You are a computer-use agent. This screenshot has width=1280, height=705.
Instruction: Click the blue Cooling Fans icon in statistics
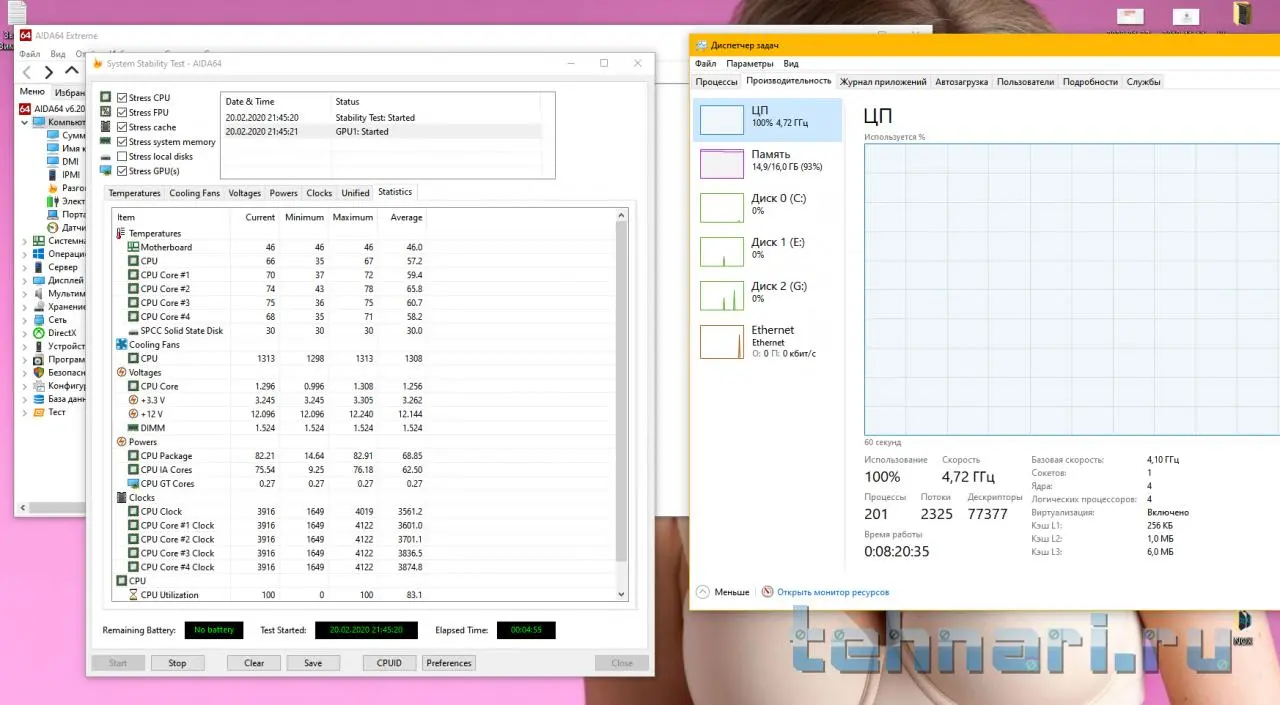(x=121, y=344)
